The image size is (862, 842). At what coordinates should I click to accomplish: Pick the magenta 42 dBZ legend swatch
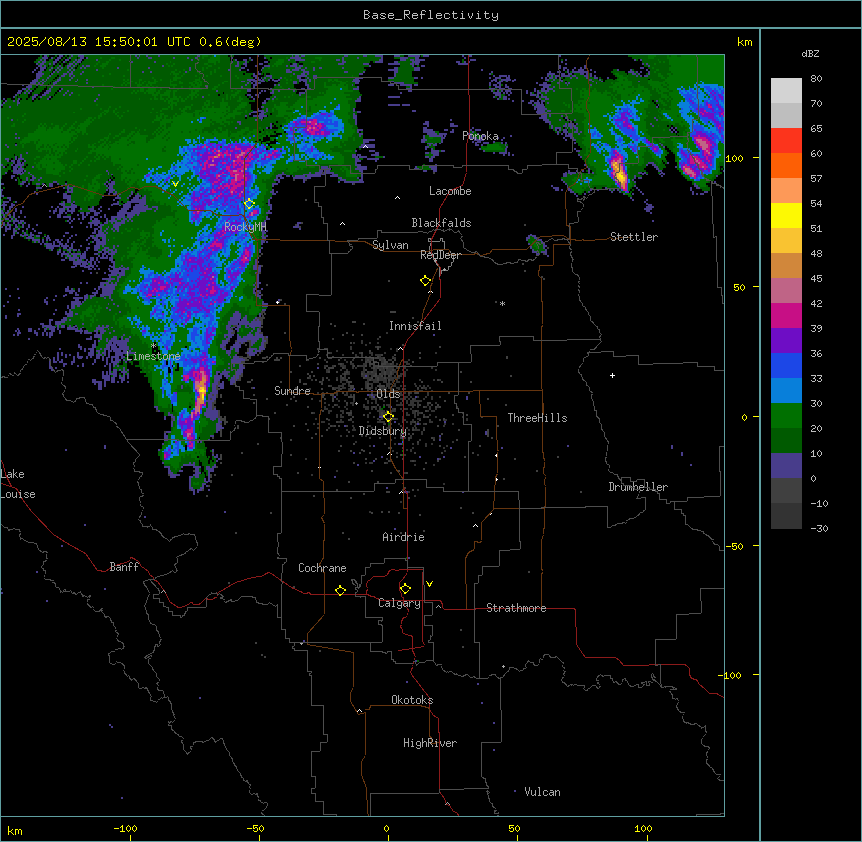tap(786, 315)
